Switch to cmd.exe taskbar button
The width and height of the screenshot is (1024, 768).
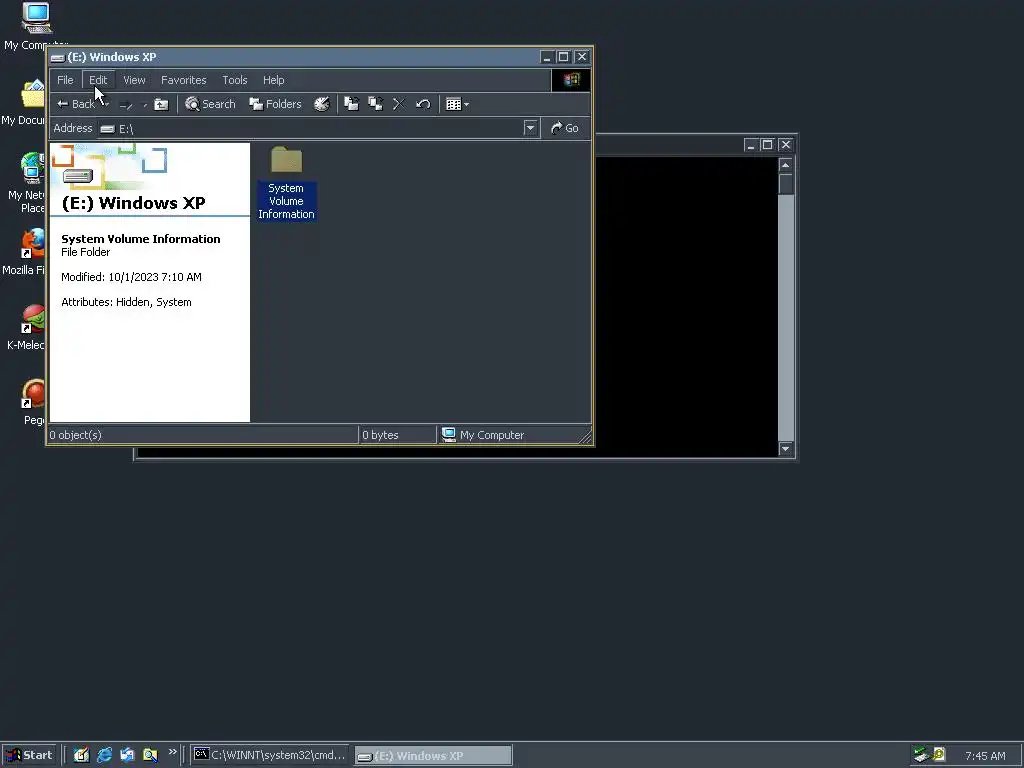click(270, 755)
